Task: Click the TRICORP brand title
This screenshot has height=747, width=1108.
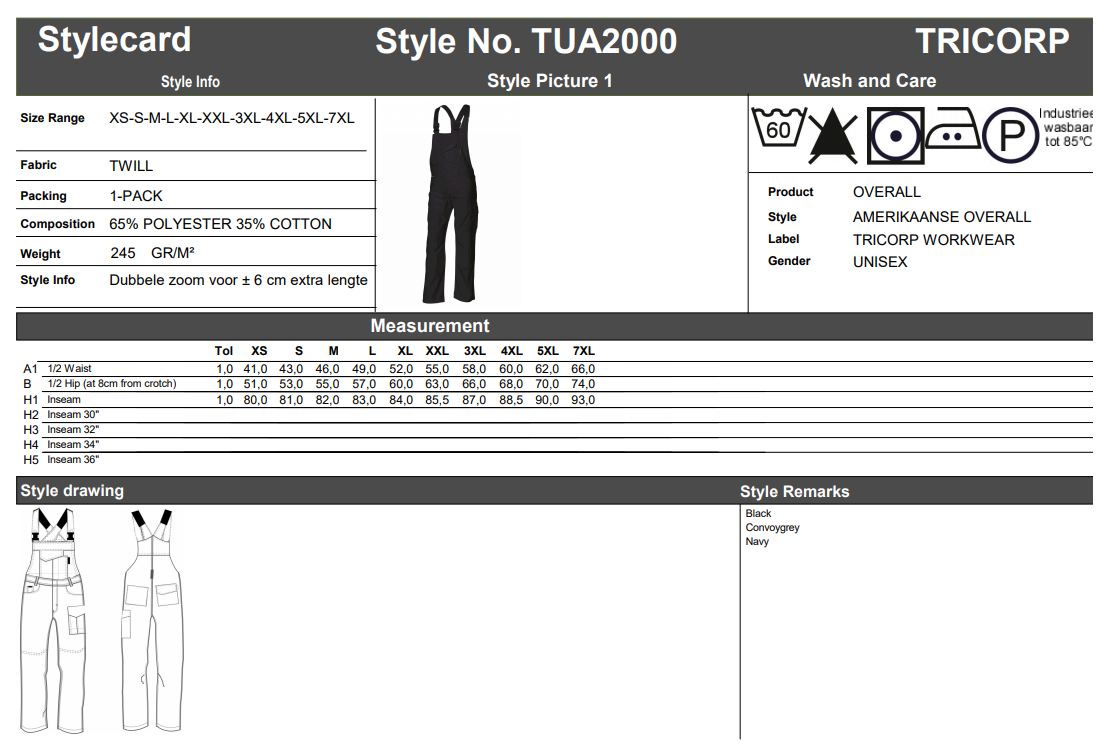Action: point(991,41)
